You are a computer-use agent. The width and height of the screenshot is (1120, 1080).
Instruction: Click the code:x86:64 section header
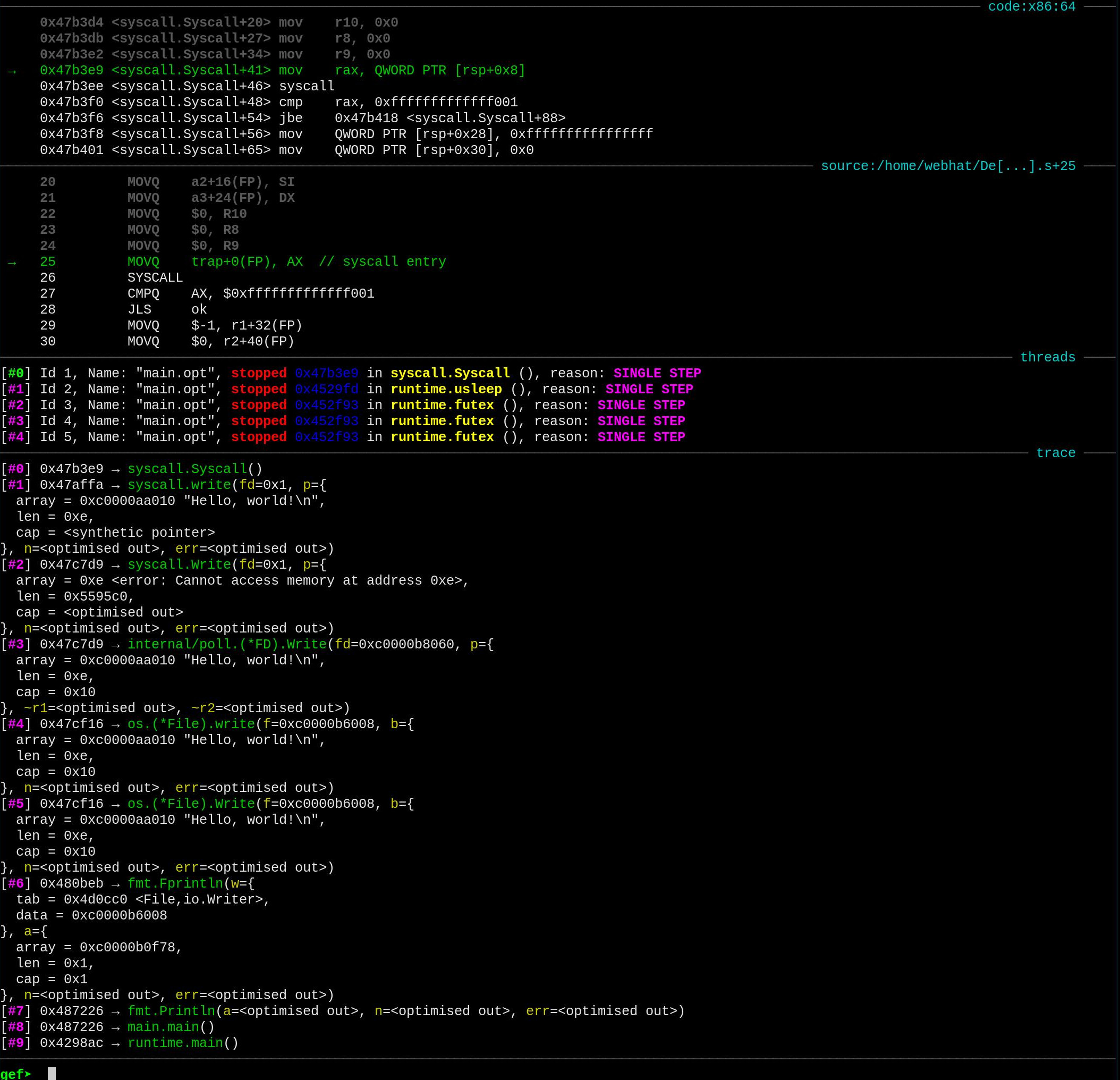pos(1031,7)
